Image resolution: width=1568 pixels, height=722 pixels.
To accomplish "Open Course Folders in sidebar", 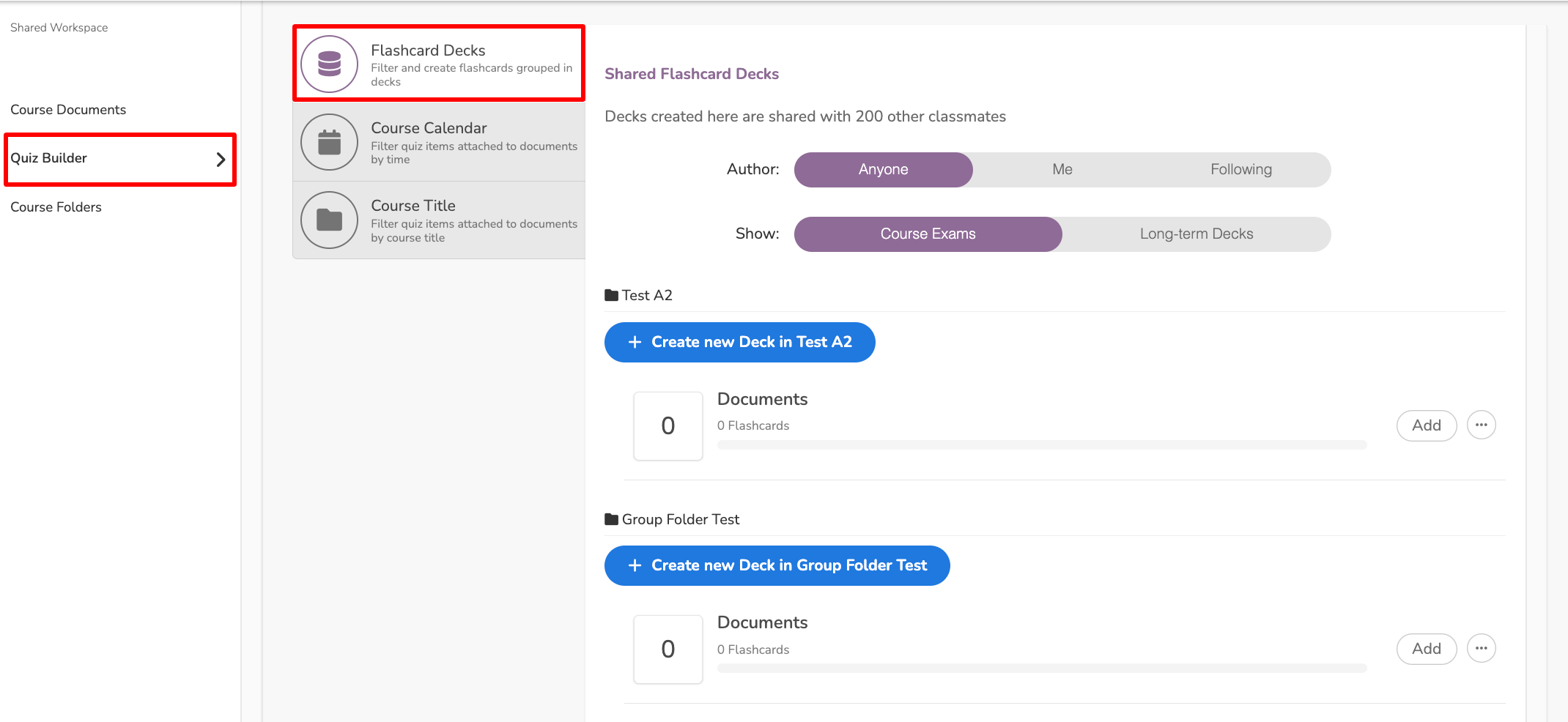I will (56, 207).
